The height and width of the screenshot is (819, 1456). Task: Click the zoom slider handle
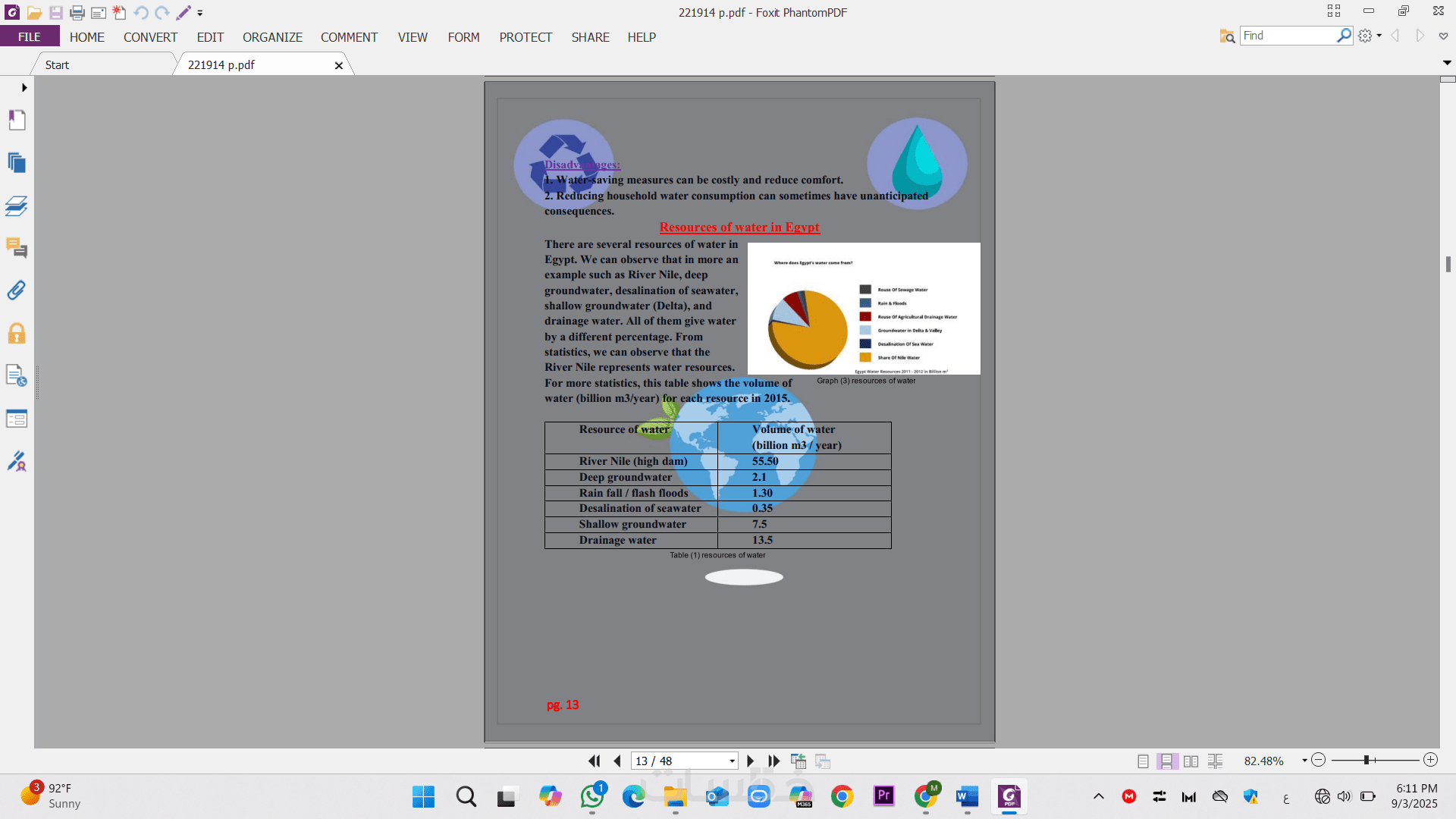tap(1366, 760)
